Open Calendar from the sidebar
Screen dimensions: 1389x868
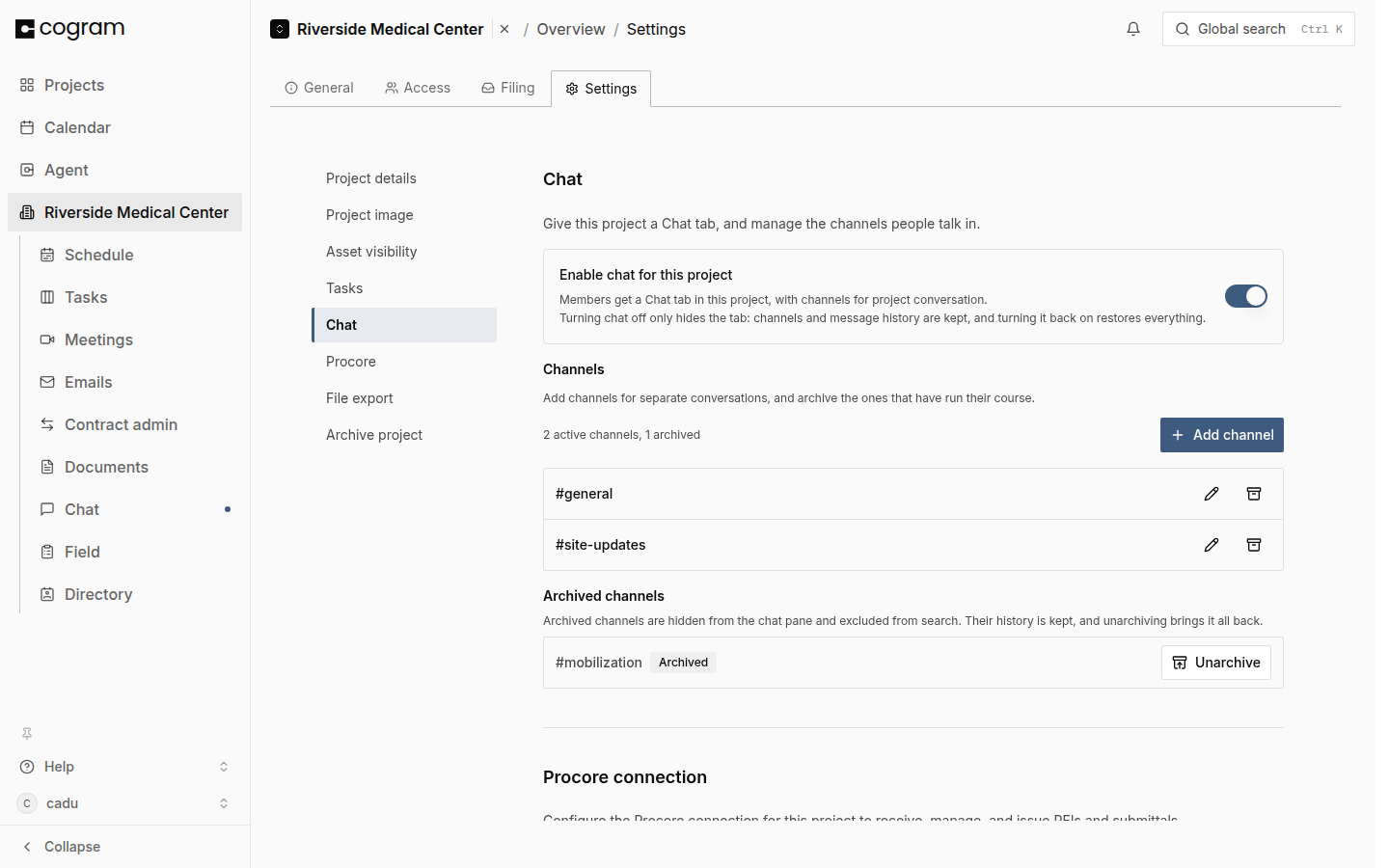click(x=124, y=127)
